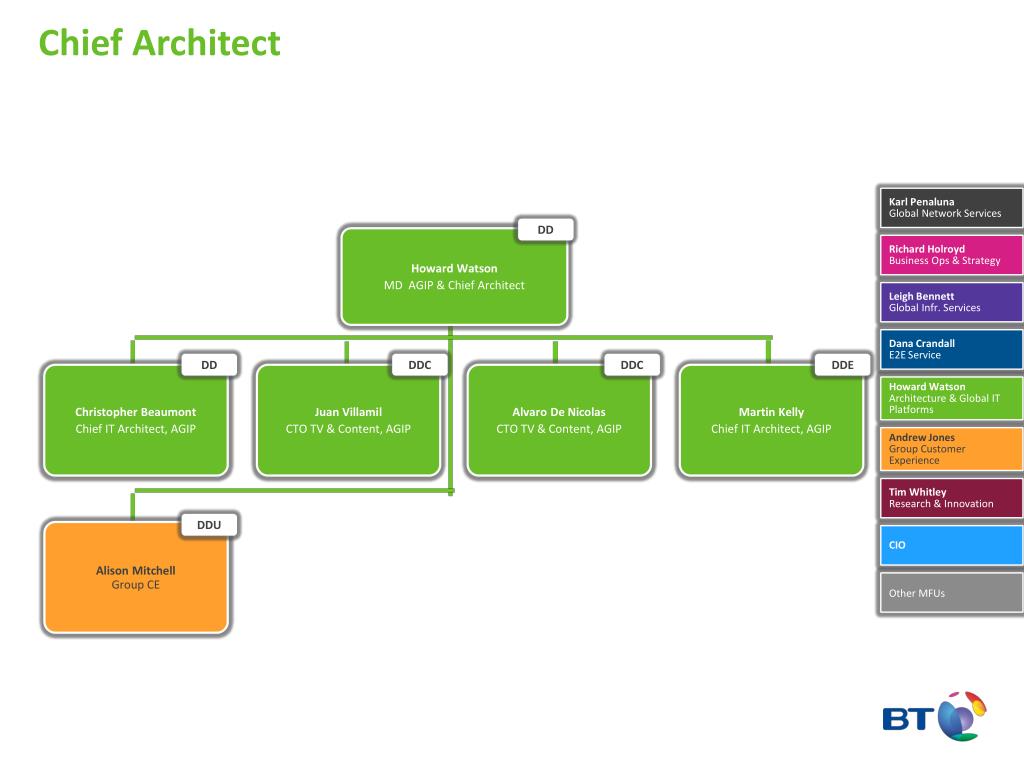Click the Chief Architect title
1024x768 pixels.
pyautogui.click(x=159, y=43)
